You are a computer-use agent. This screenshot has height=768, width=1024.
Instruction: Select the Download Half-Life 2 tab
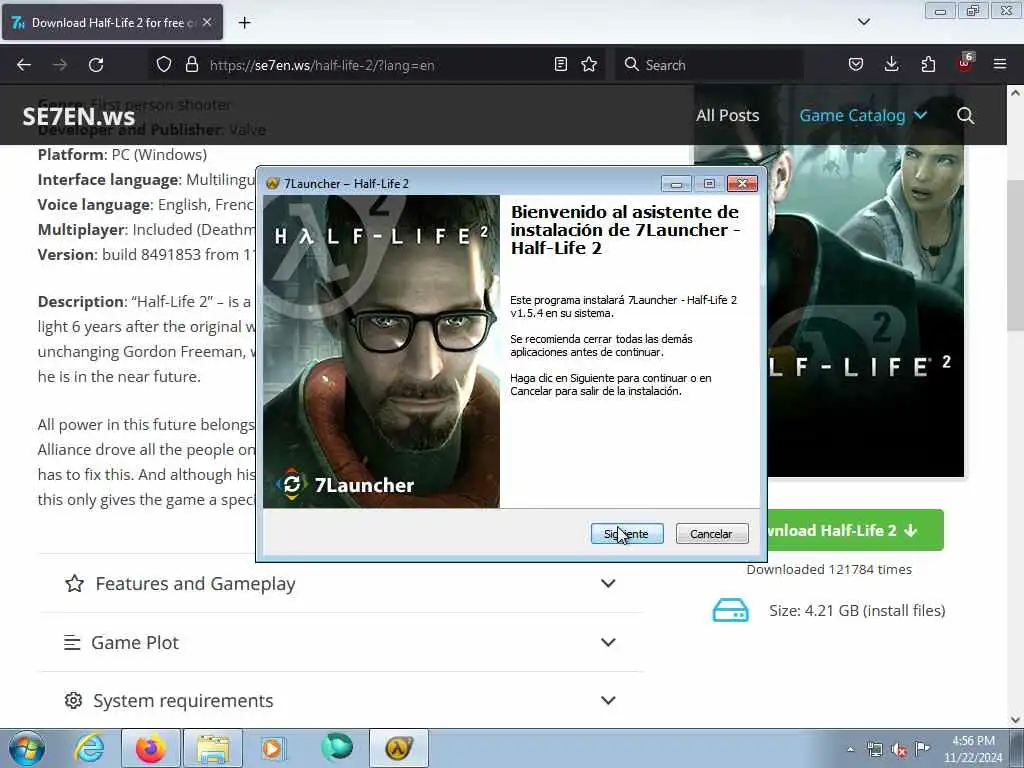click(x=112, y=22)
